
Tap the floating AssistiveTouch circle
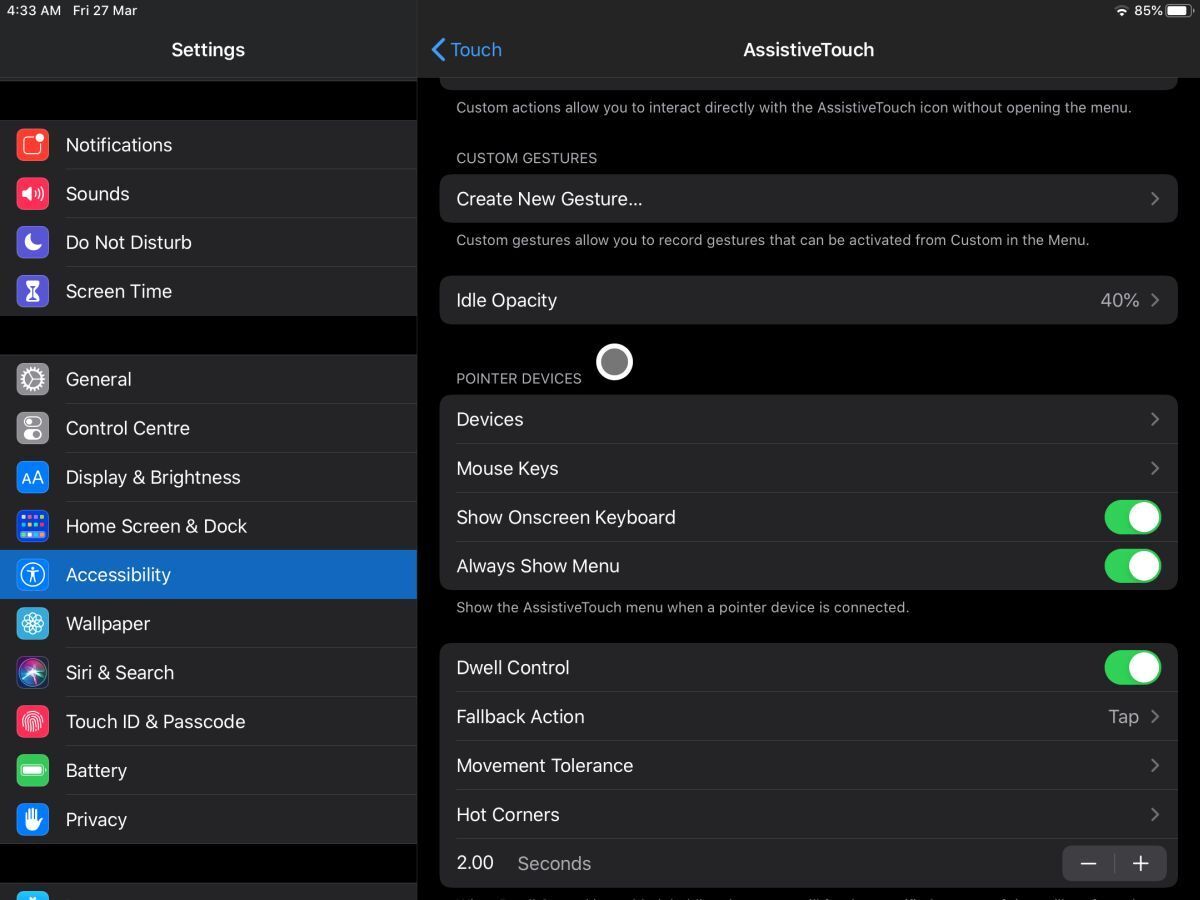[614, 361]
